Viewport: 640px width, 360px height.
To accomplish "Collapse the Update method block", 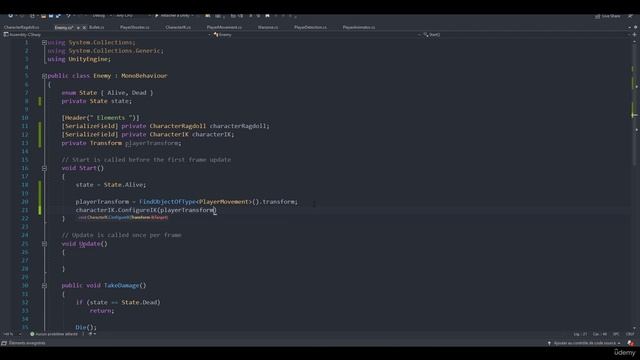I will click(44, 244).
